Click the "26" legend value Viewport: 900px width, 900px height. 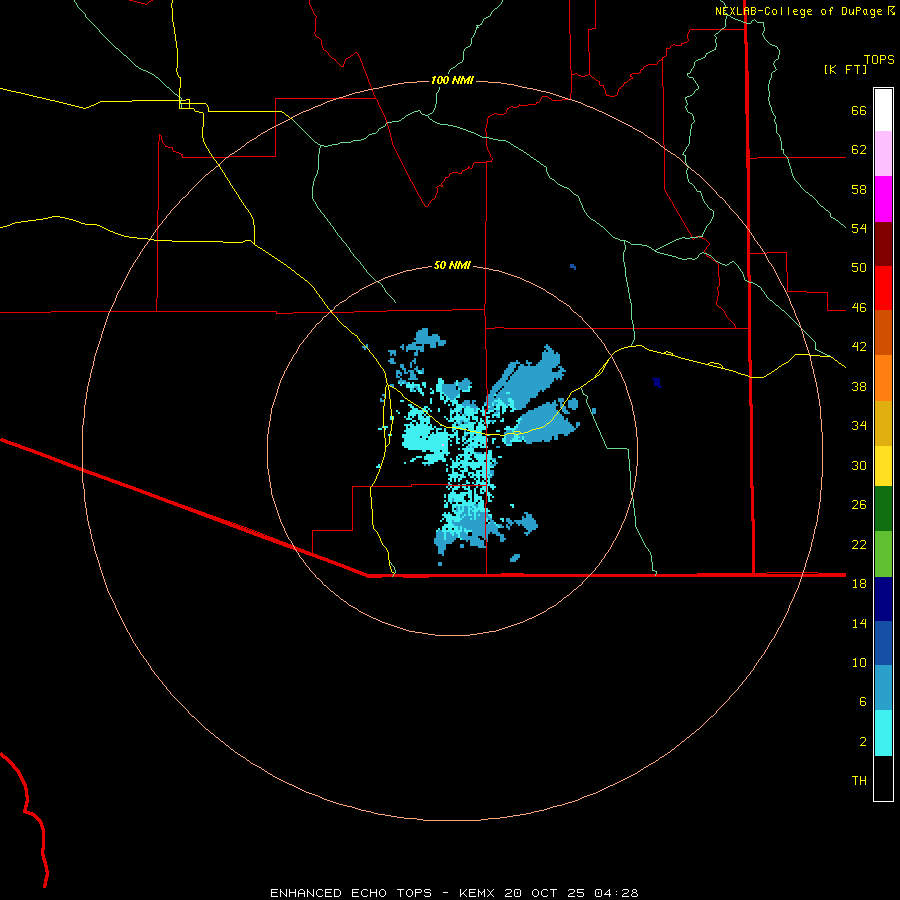tap(859, 505)
